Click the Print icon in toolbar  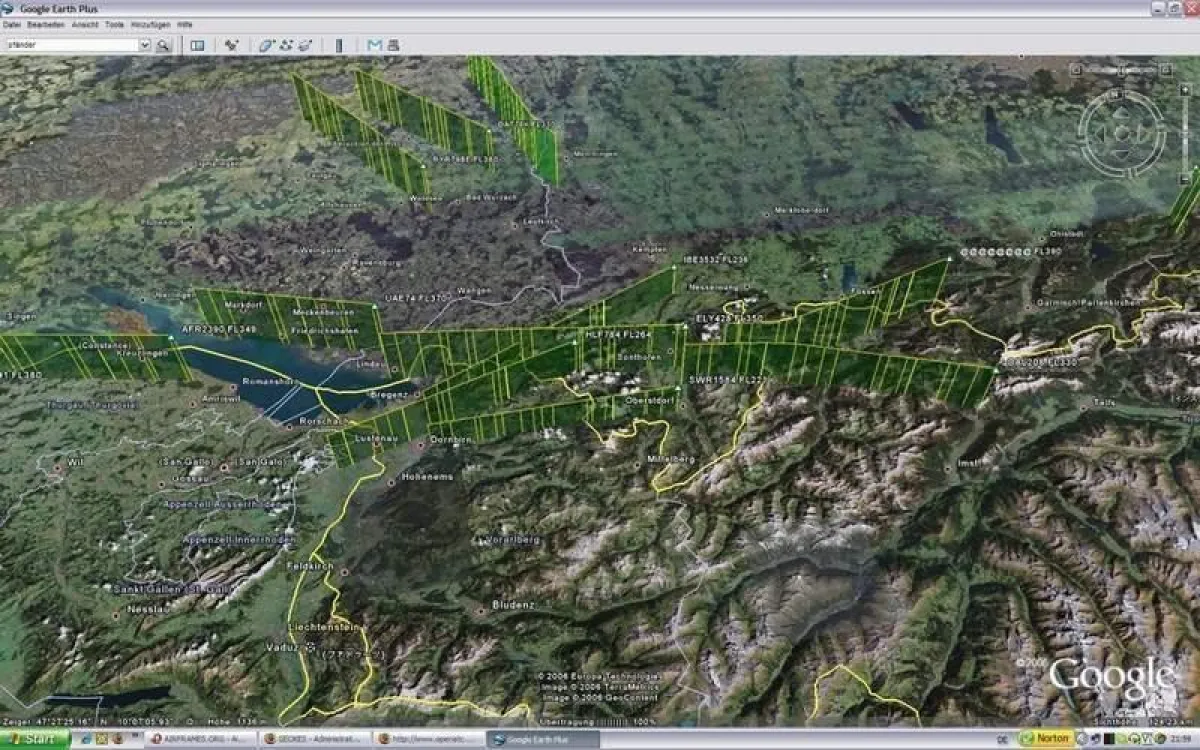click(x=393, y=45)
